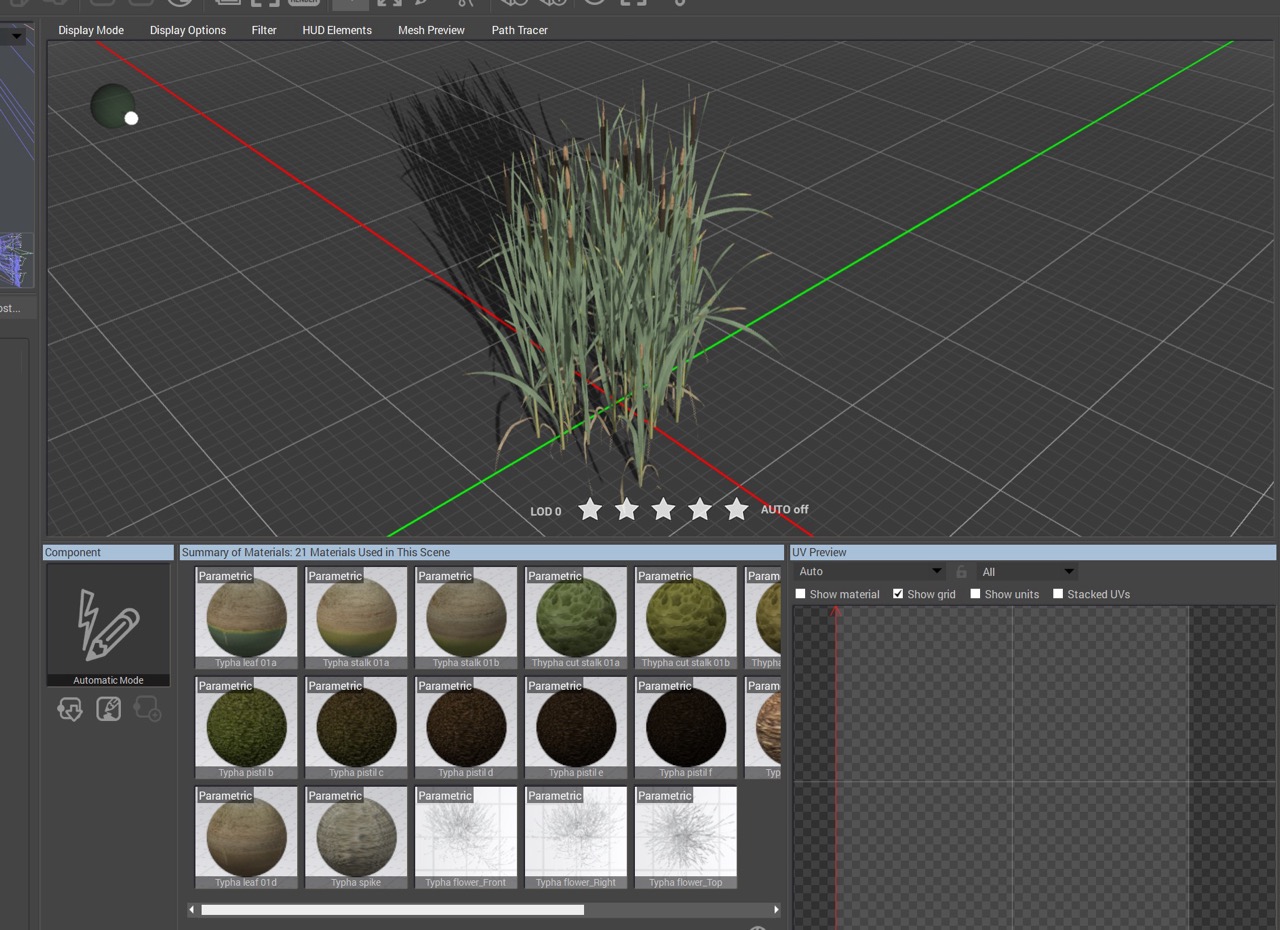
Task: Enable the Stacked UVs checkbox
Action: coord(1058,594)
